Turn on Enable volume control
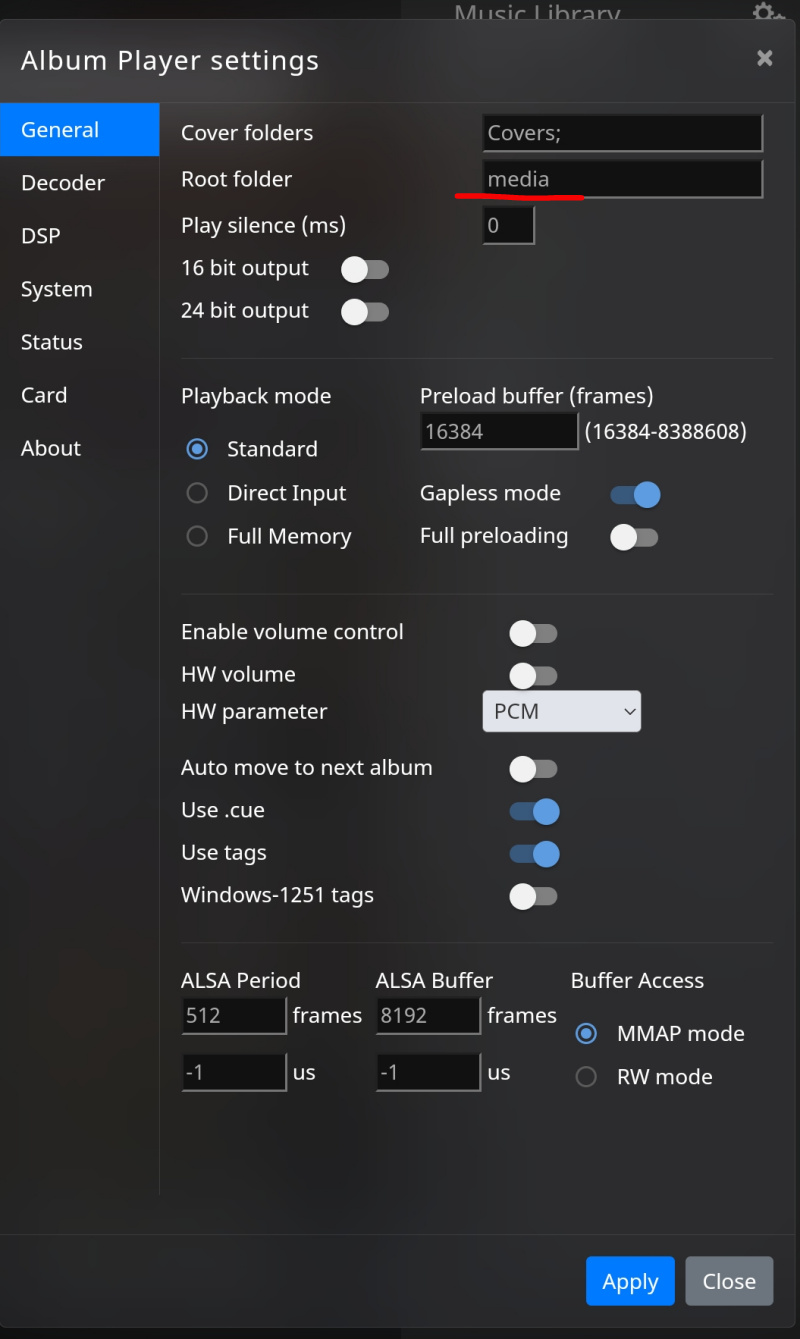 tap(533, 633)
